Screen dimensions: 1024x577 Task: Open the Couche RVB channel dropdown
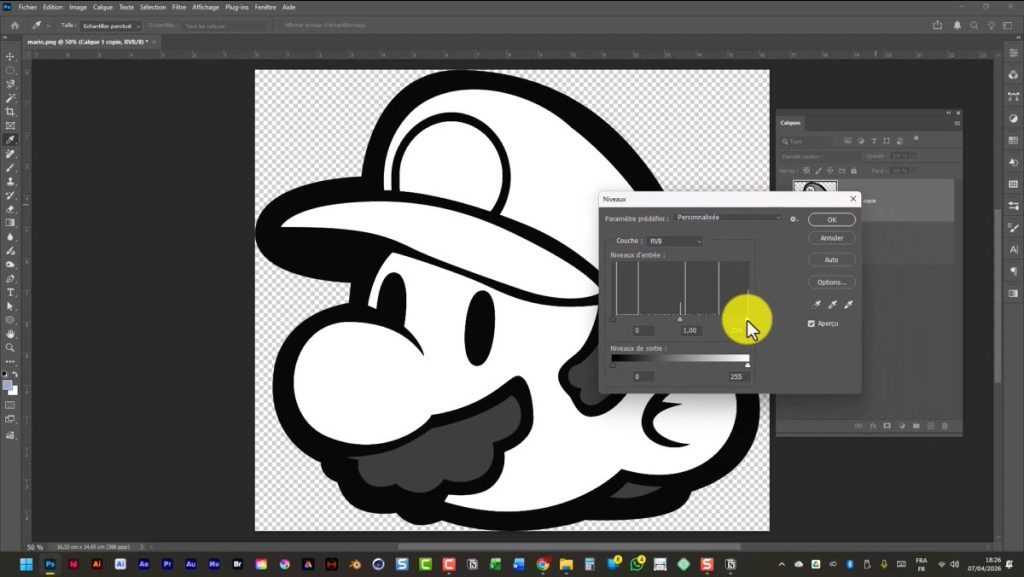(x=674, y=241)
